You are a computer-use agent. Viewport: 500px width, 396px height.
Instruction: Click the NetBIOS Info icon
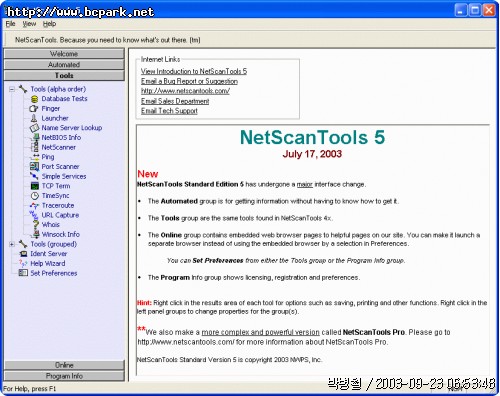[35, 137]
